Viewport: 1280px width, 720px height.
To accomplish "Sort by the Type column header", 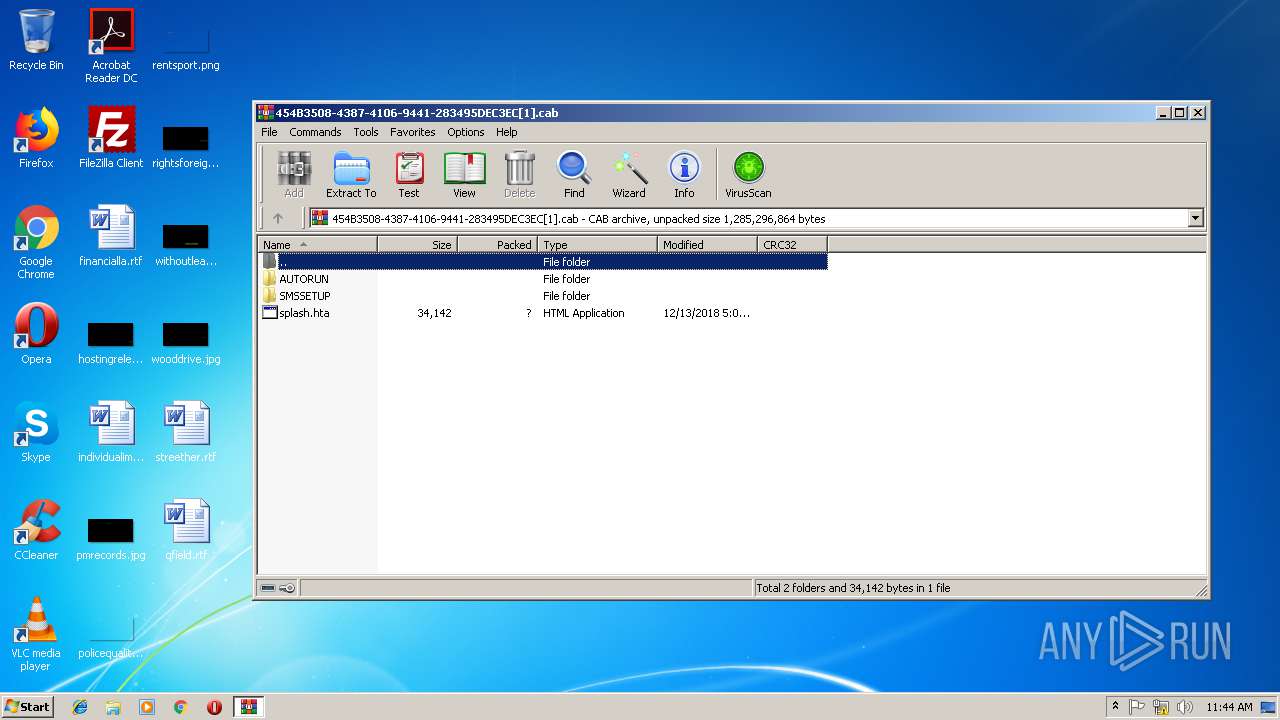I will coord(598,244).
